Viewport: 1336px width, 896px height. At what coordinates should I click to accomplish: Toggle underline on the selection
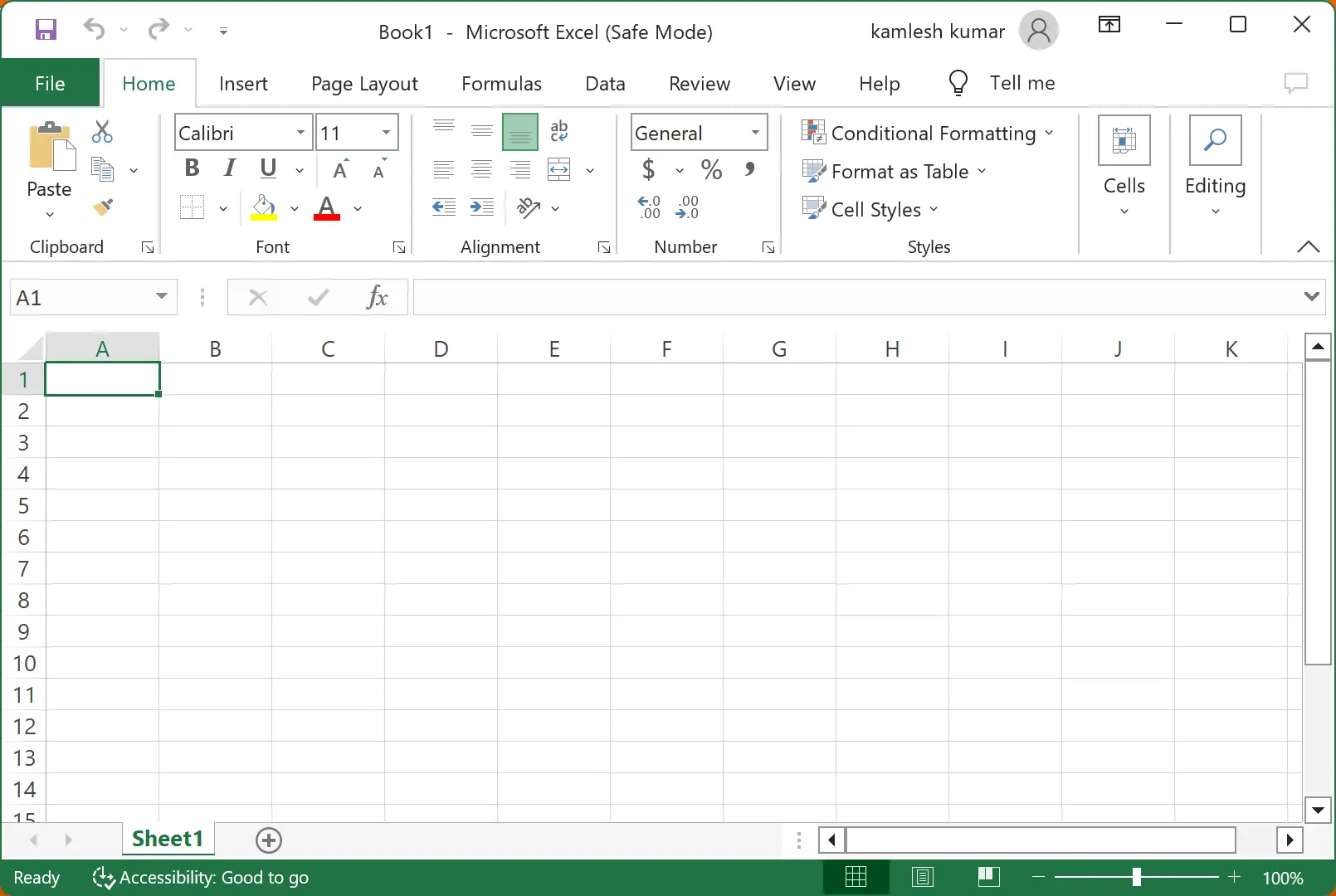(266, 168)
